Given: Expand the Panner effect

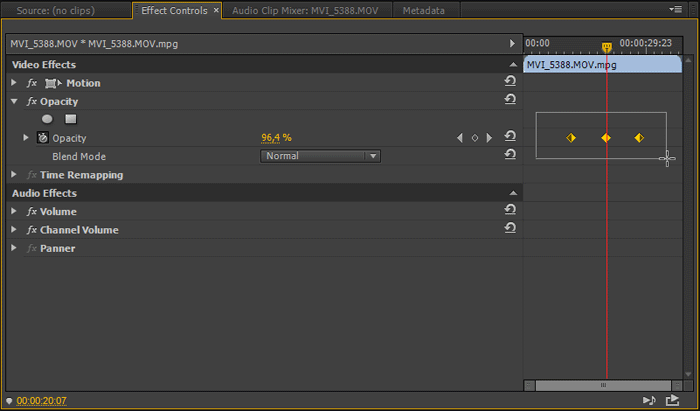Looking at the screenshot, I should [14, 248].
